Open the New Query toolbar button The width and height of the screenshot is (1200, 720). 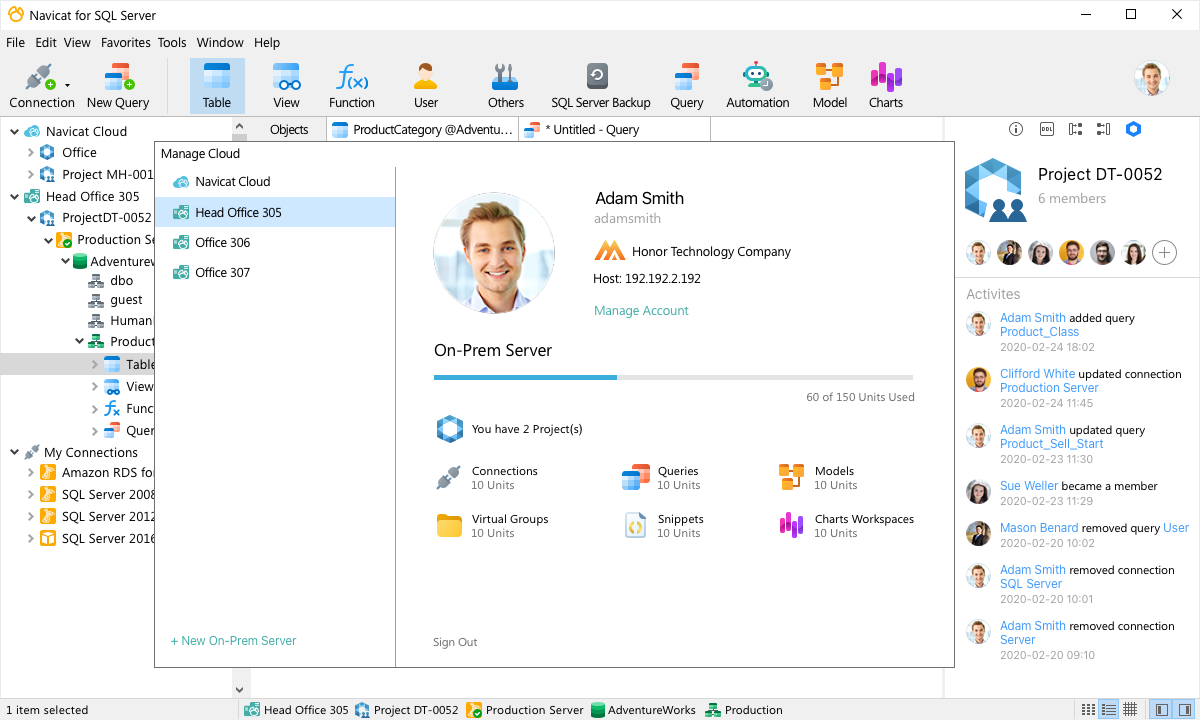tap(118, 86)
